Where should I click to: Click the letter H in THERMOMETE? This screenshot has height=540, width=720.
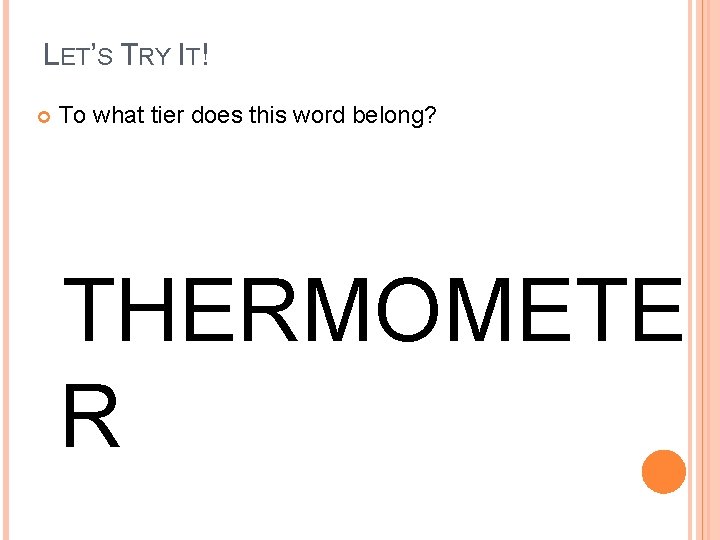coord(146,309)
